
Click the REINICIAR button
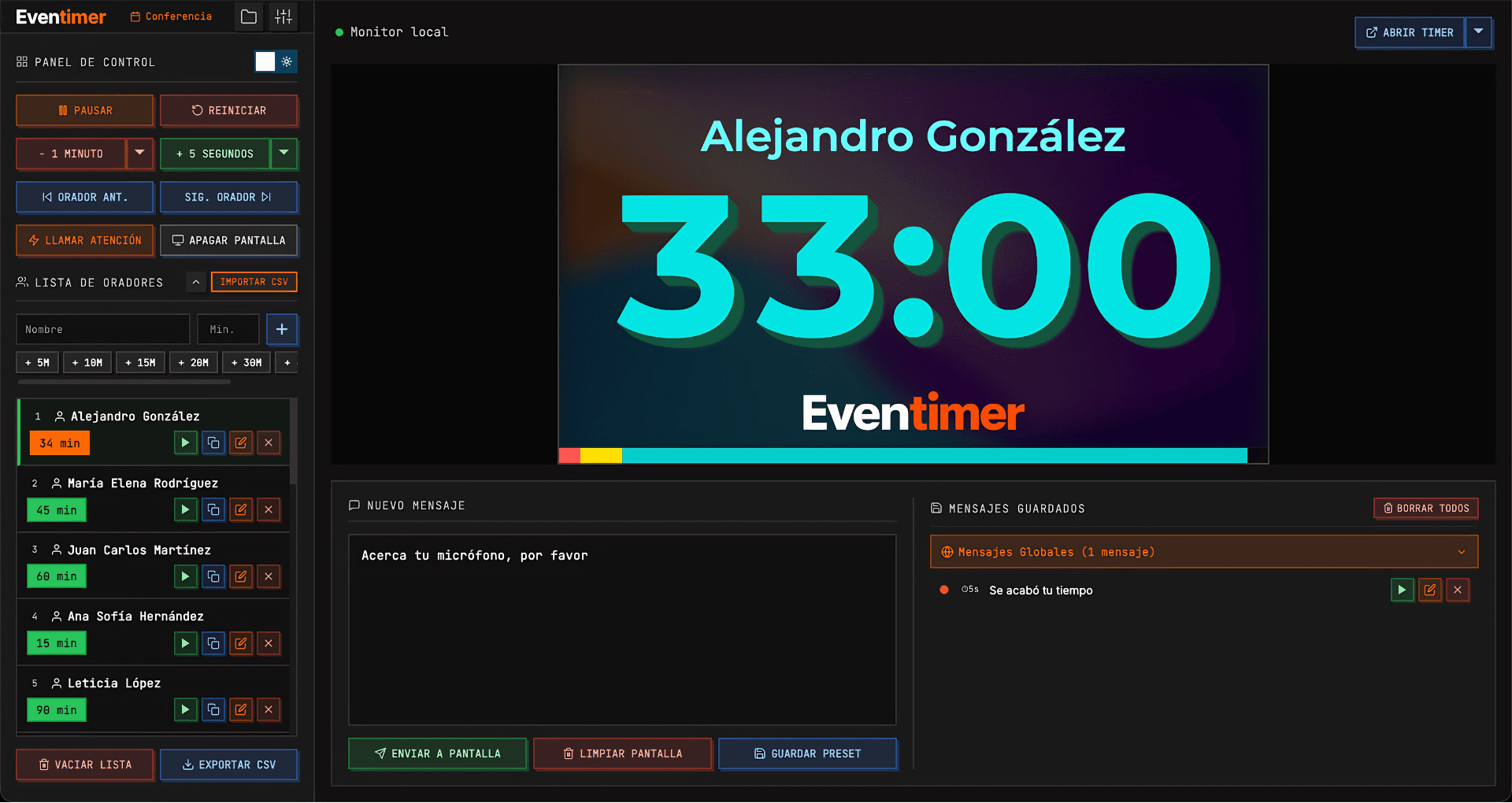[229, 110]
